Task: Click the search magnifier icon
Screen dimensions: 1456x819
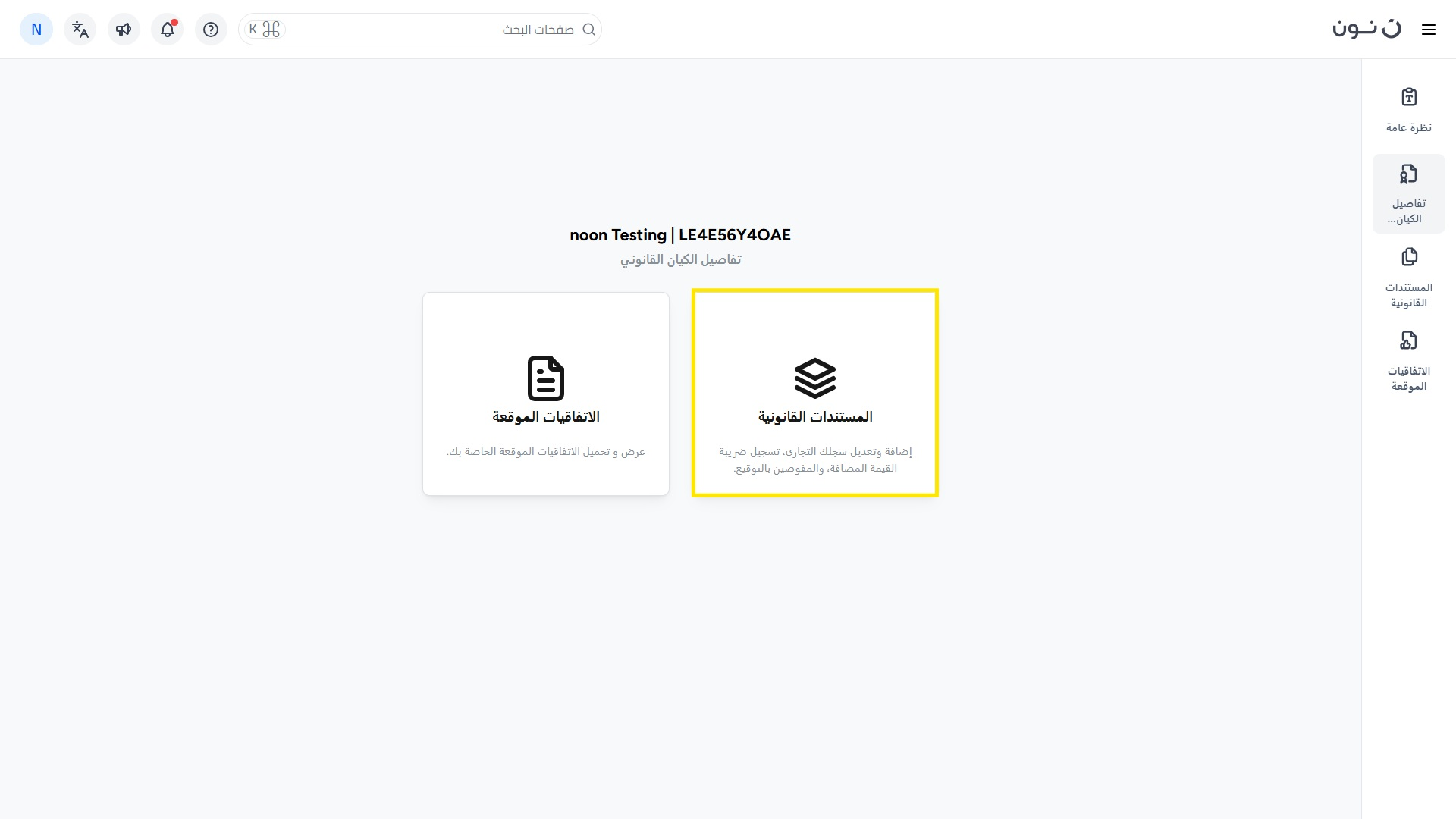Action: (588, 30)
